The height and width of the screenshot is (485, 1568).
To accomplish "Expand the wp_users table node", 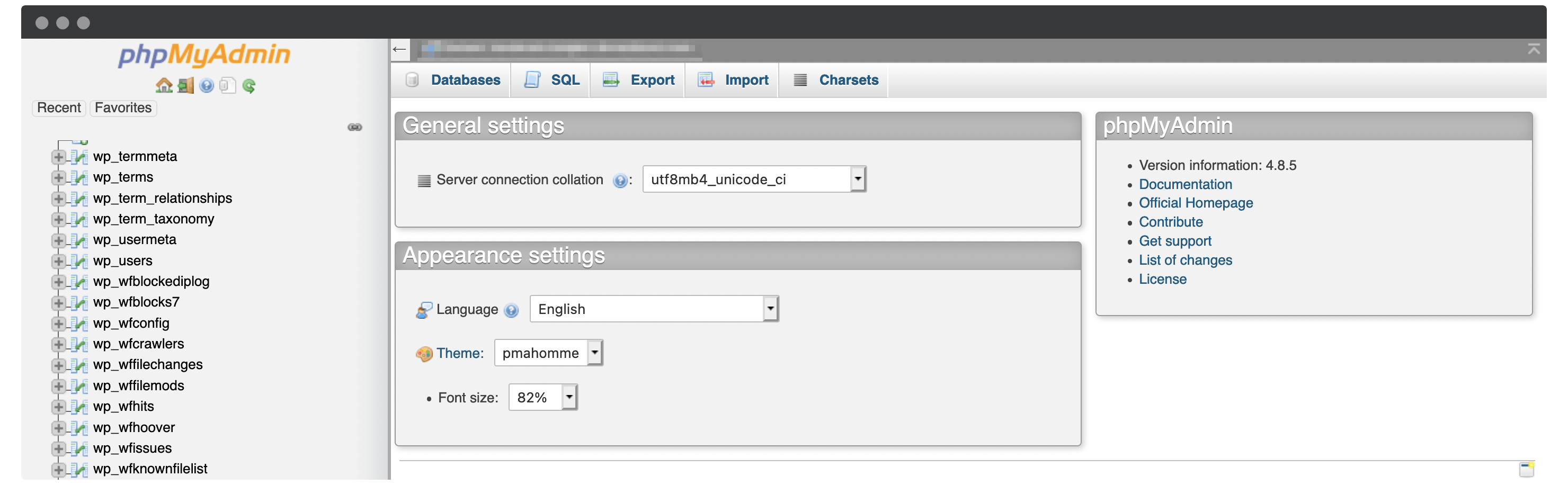I will coord(58,261).
